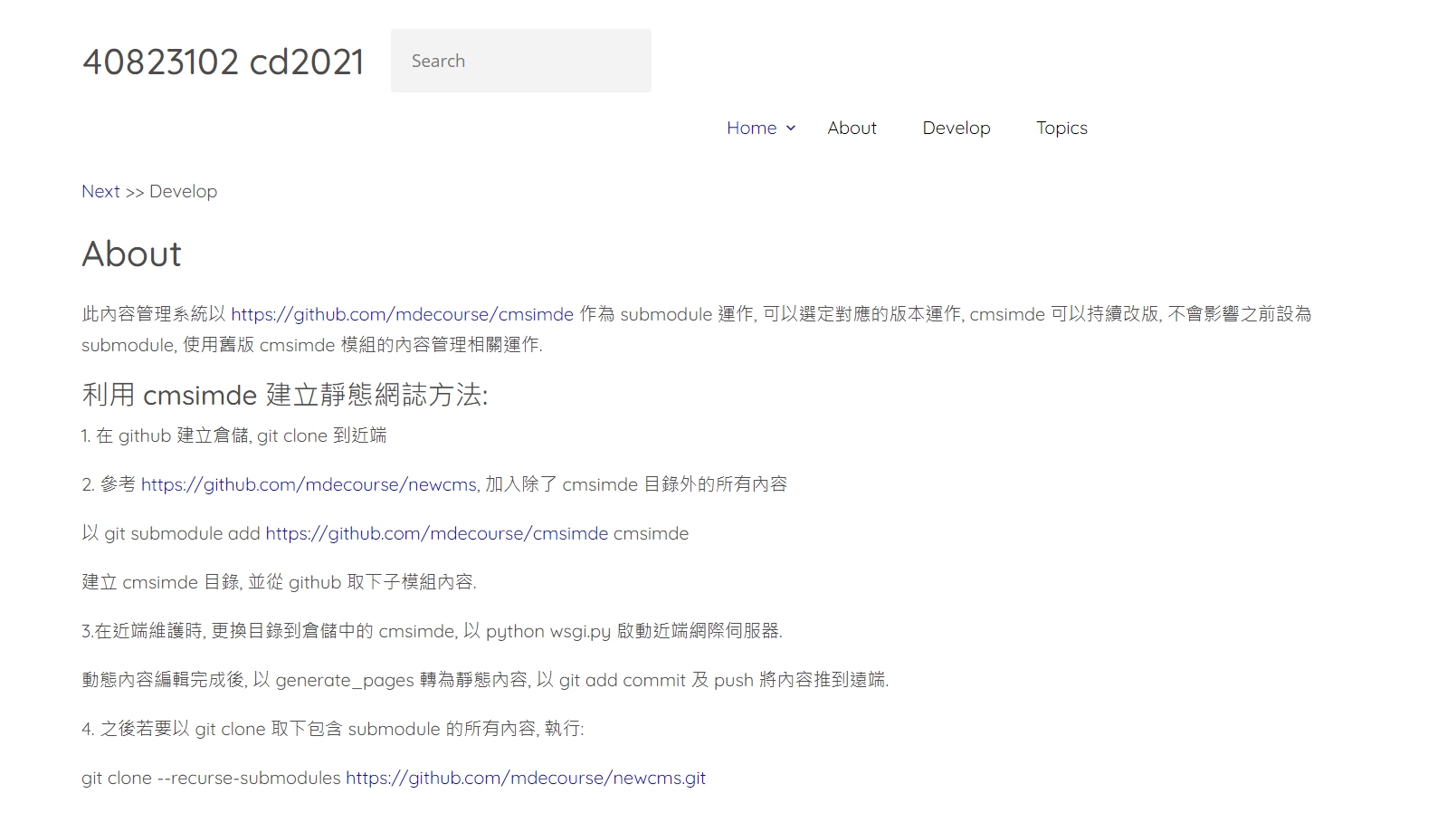Open the Home menu item

pyautogui.click(x=751, y=128)
